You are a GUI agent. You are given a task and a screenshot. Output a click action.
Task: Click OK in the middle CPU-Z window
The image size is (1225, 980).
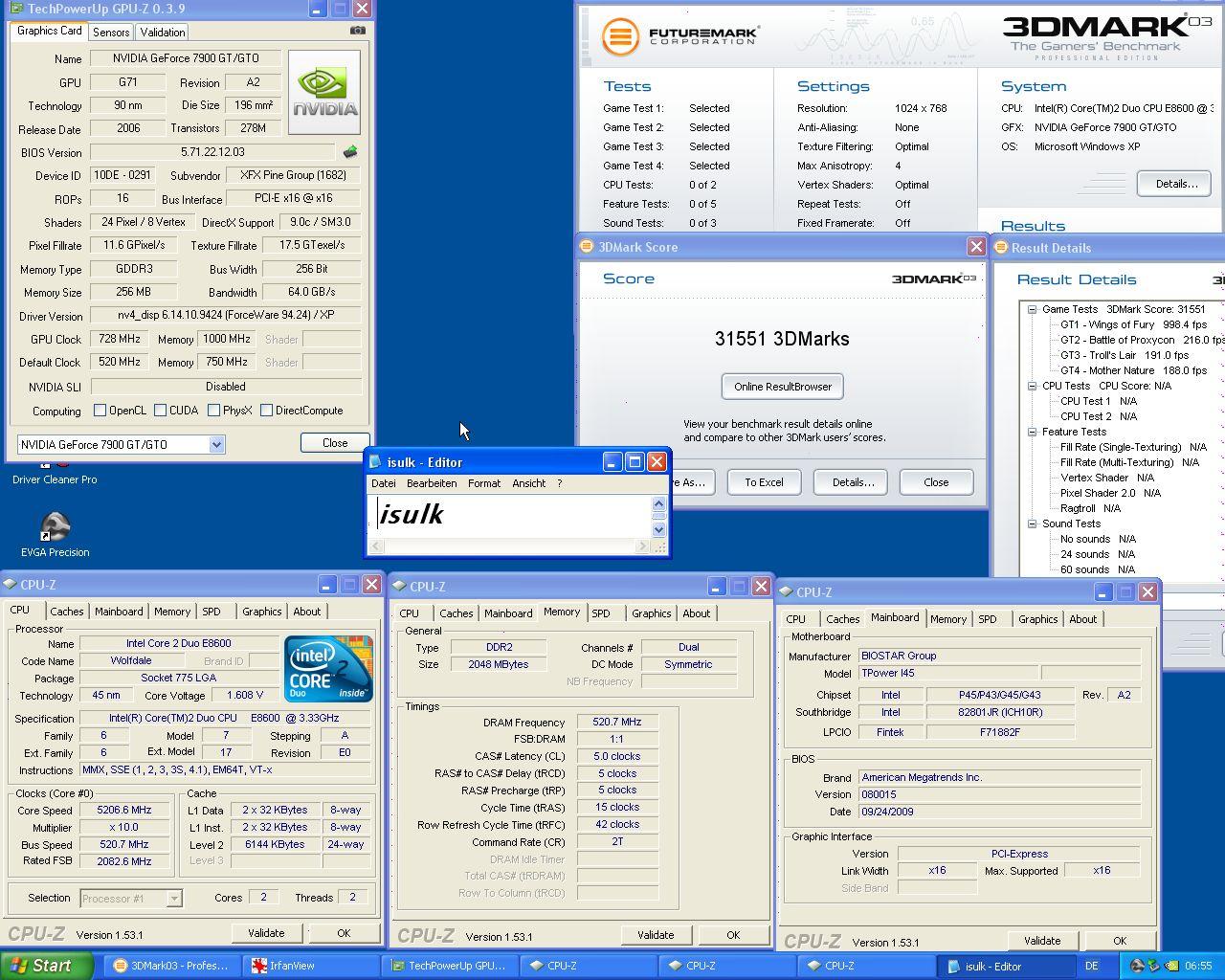click(x=733, y=935)
